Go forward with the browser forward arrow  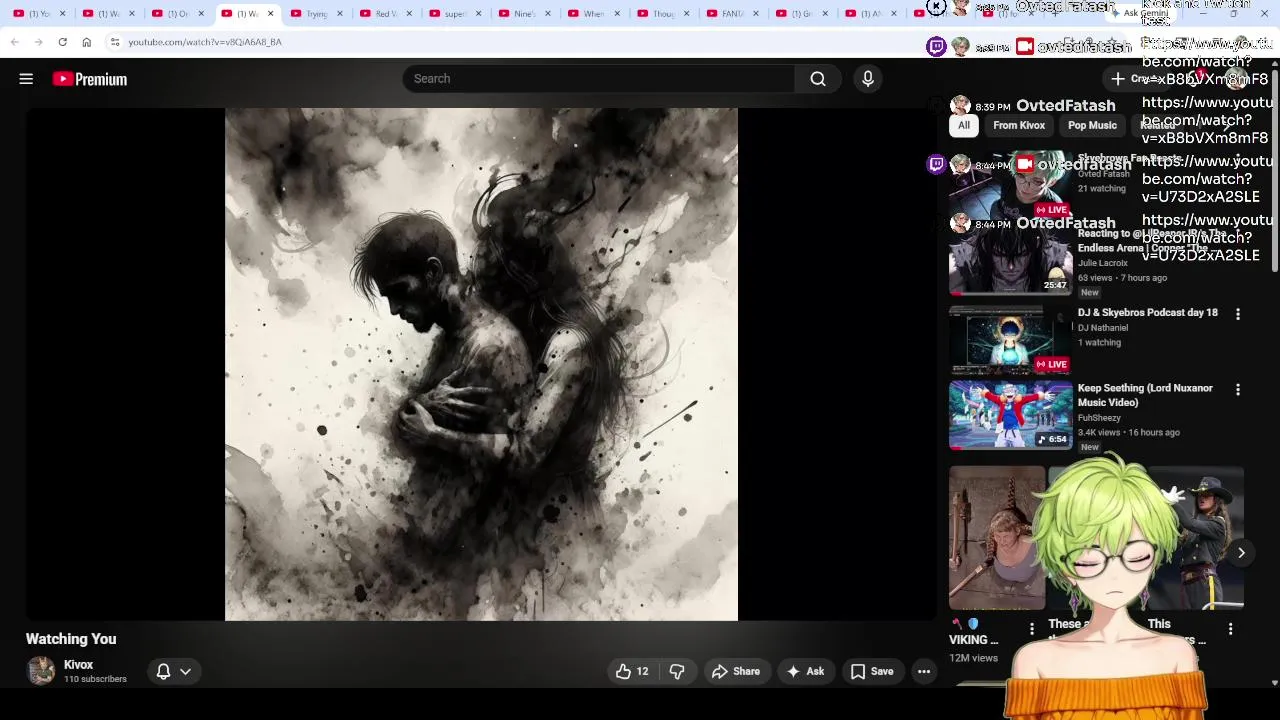(38, 42)
